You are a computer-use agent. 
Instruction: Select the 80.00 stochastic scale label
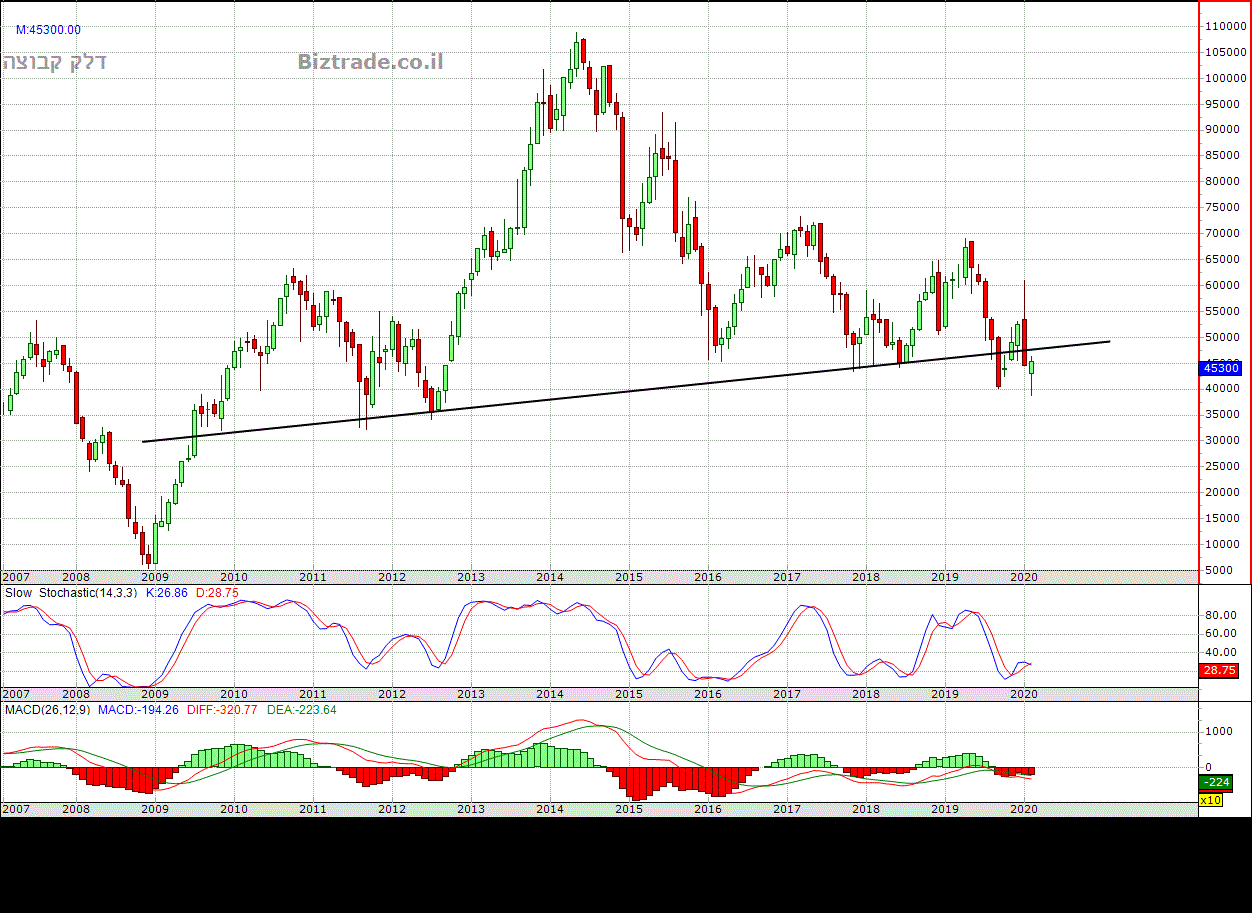point(1222,615)
